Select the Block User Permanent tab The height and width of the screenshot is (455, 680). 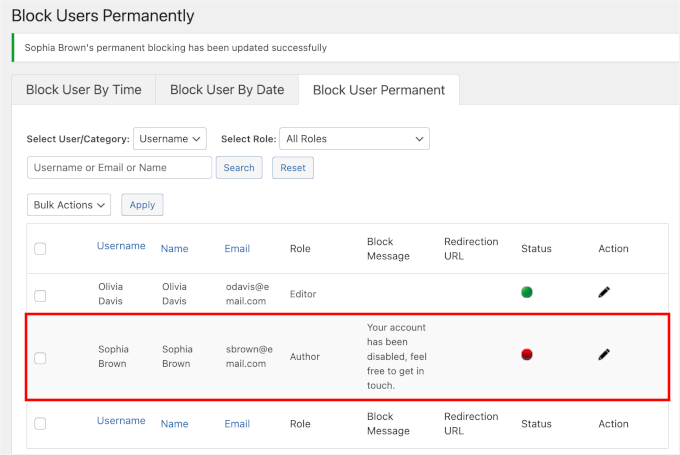[x=379, y=90]
